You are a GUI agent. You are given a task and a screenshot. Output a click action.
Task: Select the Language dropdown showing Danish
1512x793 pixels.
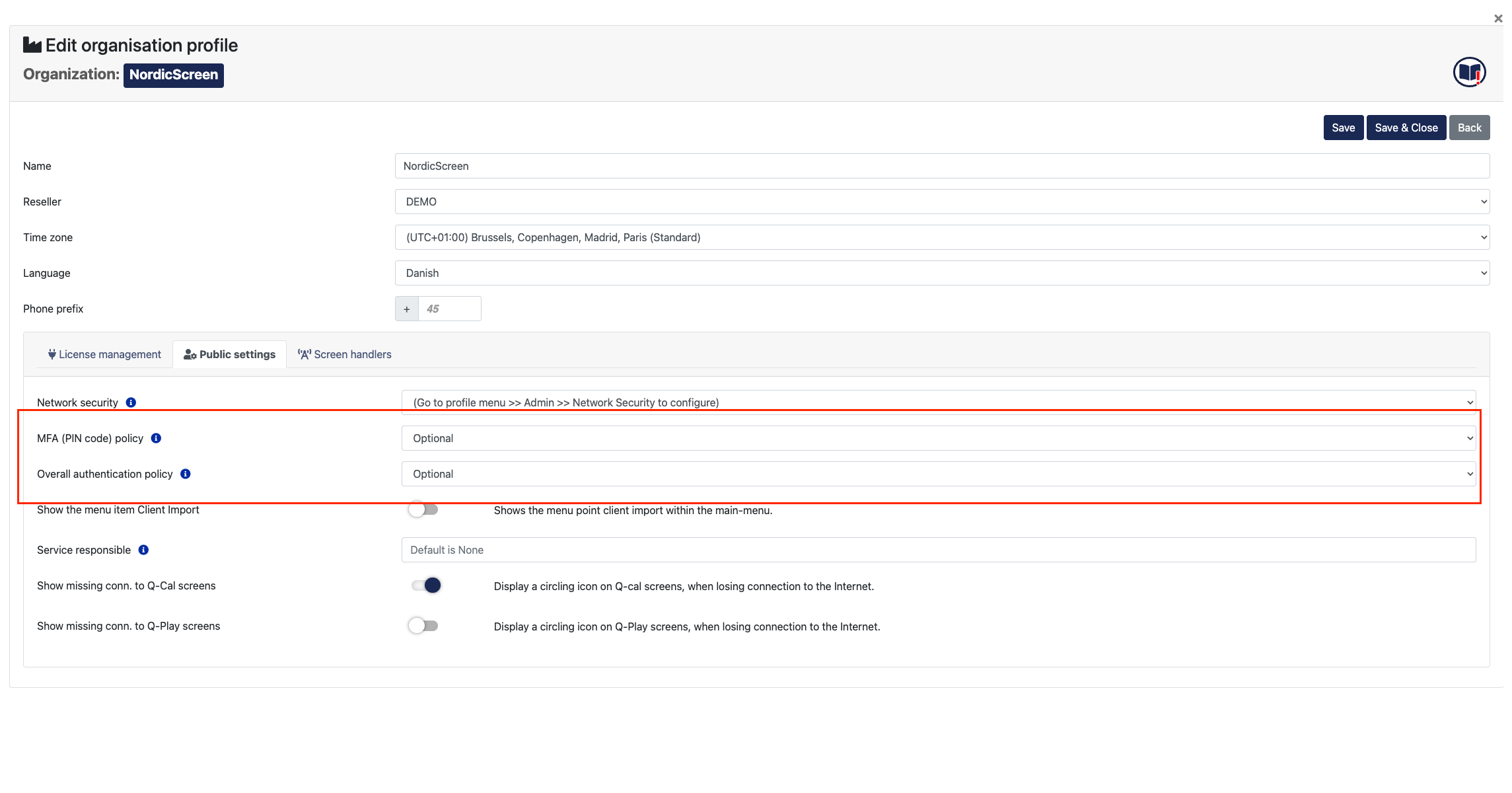coord(941,273)
